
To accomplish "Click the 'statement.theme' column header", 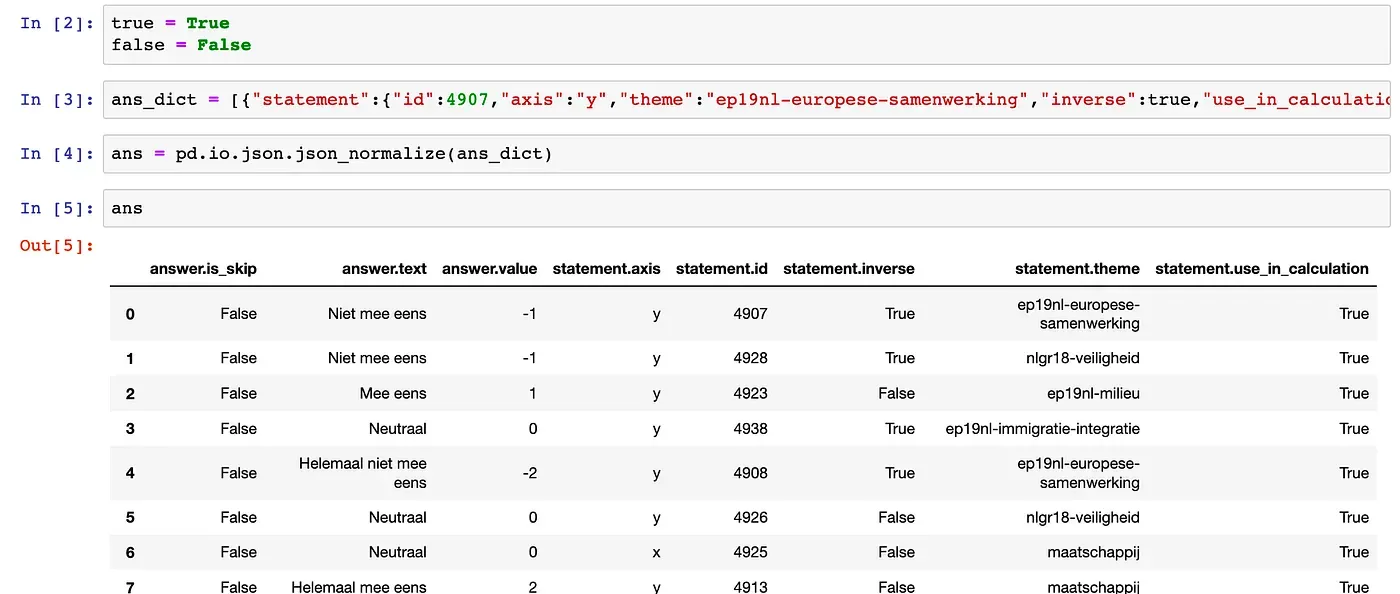I will tap(1077, 268).
